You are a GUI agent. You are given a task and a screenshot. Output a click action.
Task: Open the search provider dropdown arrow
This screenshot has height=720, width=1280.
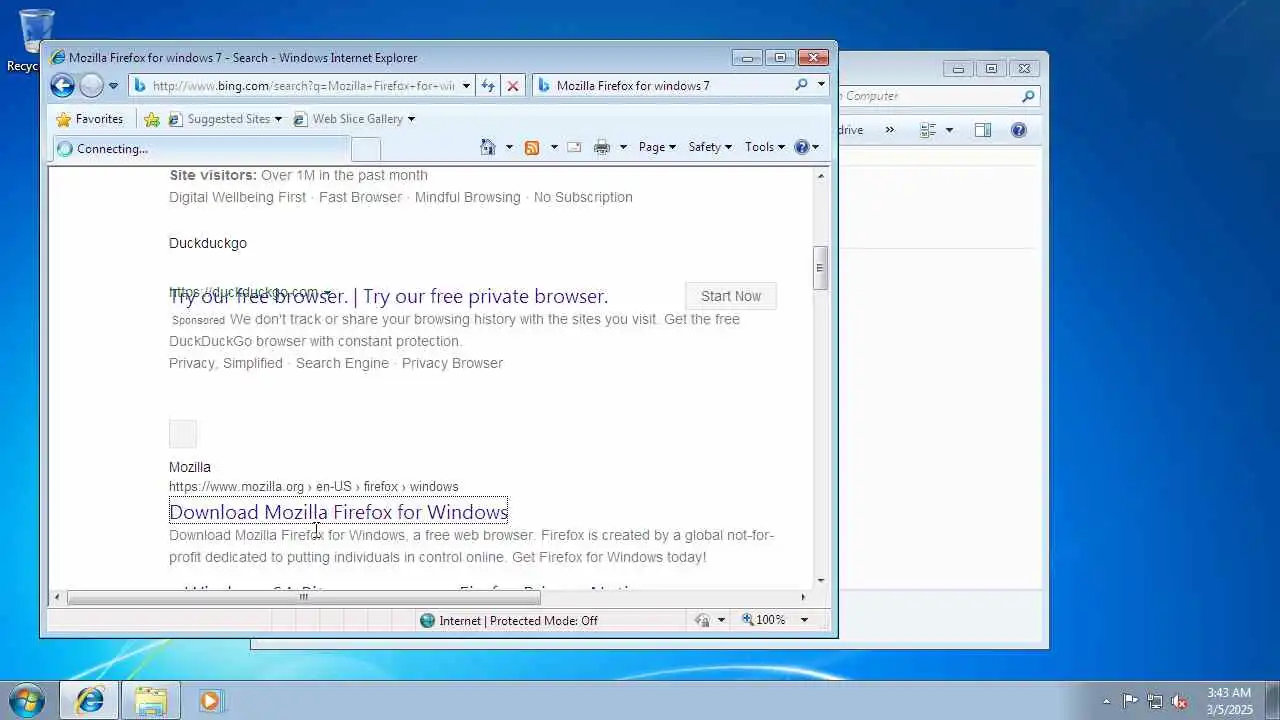821,85
